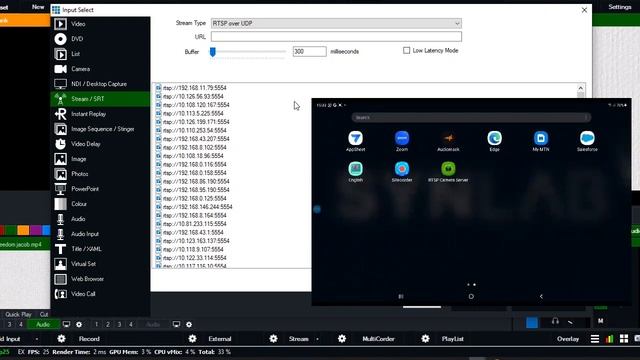Select the Colour input type
The height and width of the screenshot is (360, 640).
100,204
